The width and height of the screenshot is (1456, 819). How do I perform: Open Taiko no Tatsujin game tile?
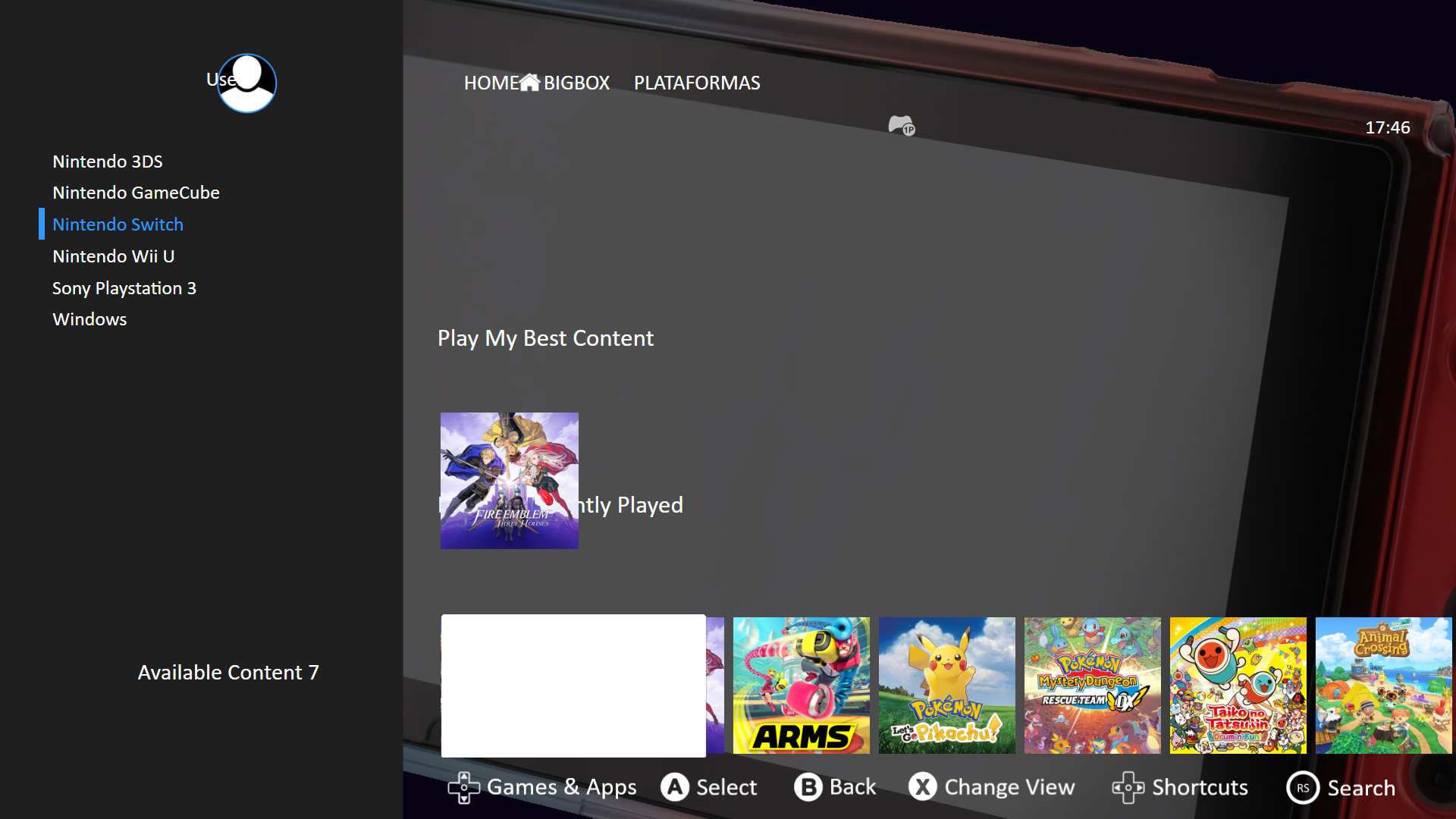1238,686
